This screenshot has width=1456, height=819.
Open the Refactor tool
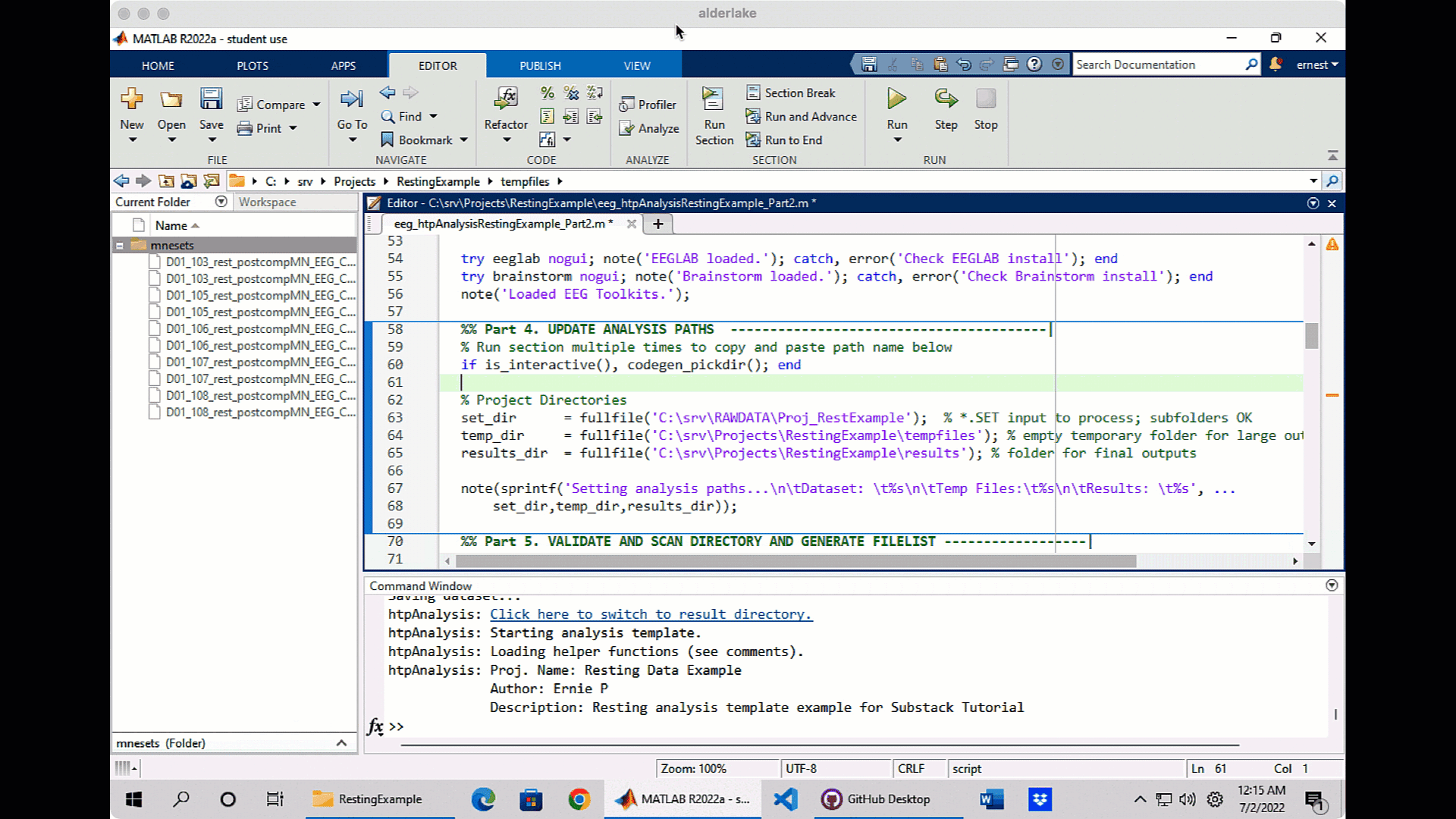(x=506, y=99)
